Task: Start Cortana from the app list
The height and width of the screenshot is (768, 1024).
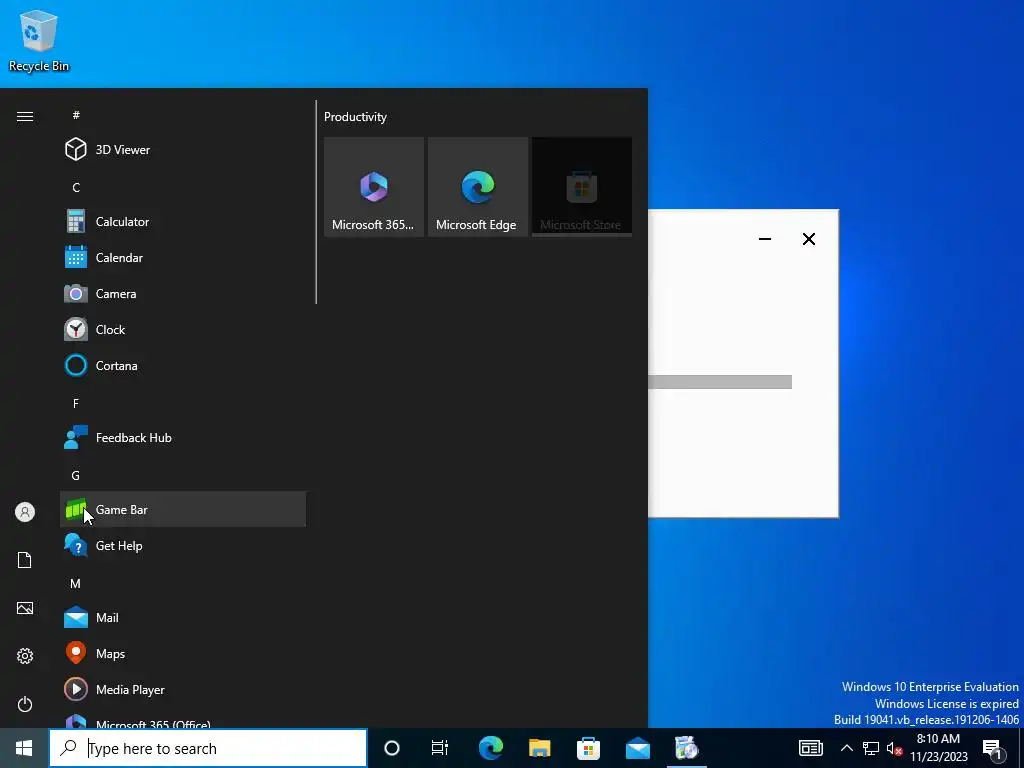Action: [x=183, y=365]
